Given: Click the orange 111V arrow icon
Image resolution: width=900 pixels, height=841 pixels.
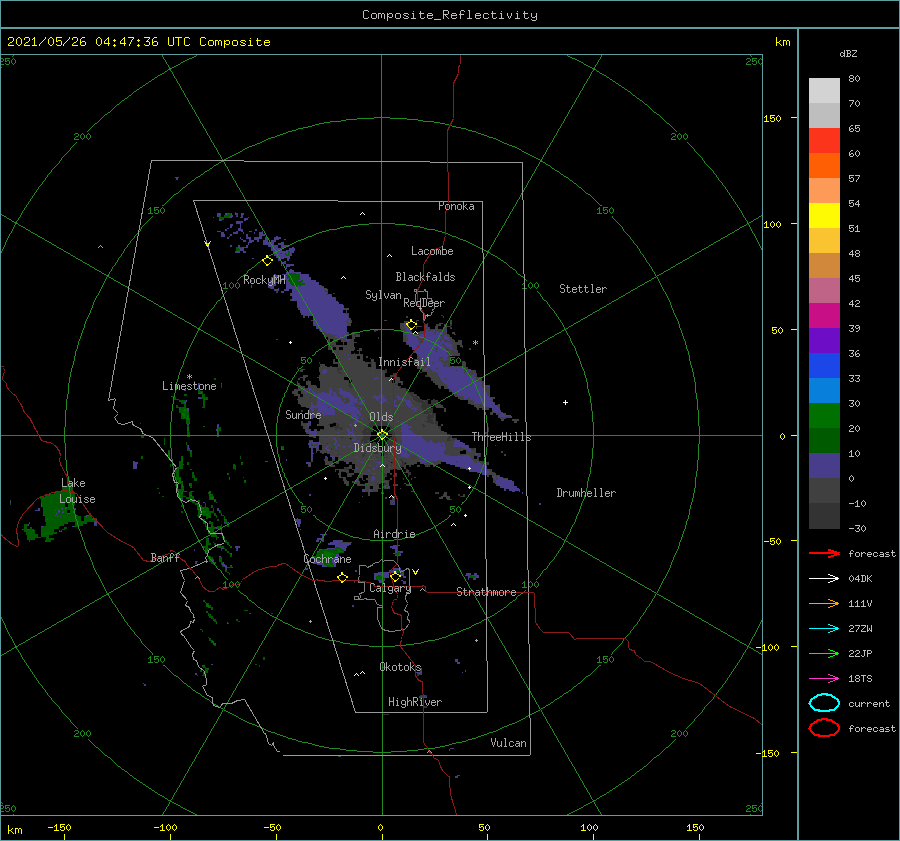Looking at the screenshot, I should point(824,603).
